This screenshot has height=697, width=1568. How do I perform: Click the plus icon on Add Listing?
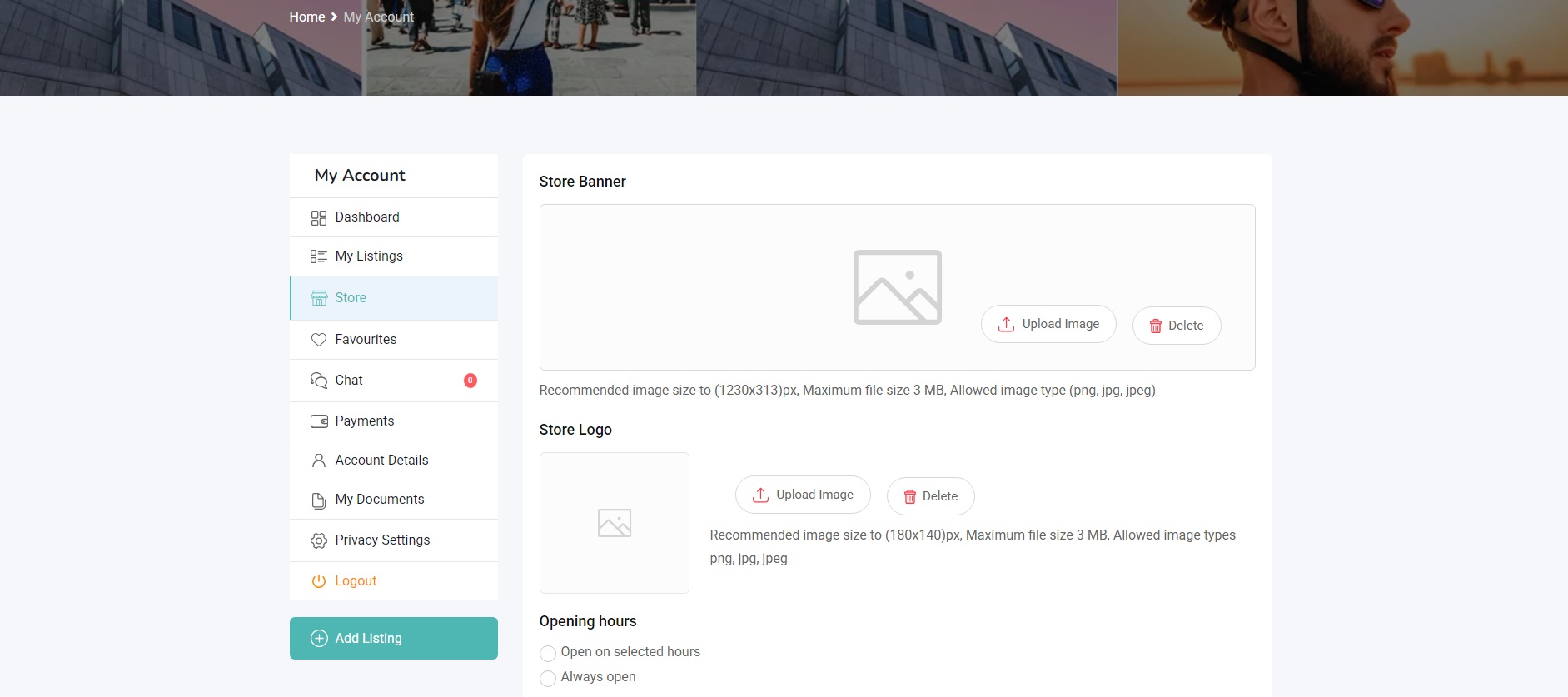click(319, 639)
